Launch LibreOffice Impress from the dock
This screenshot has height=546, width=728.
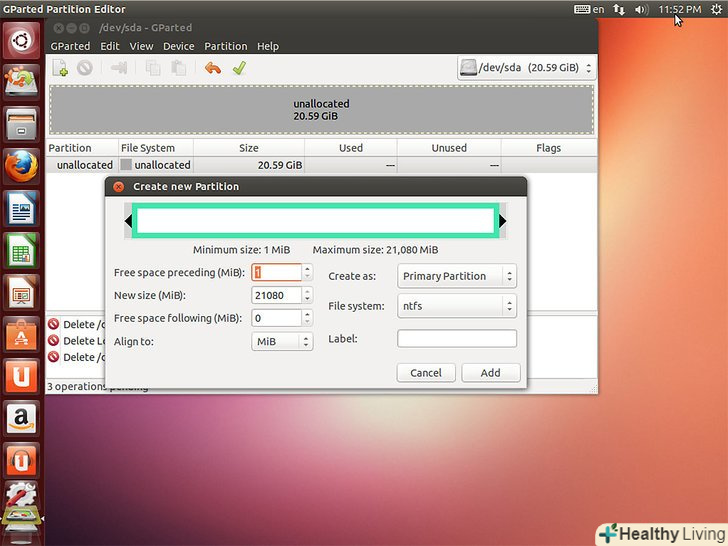[21, 292]
